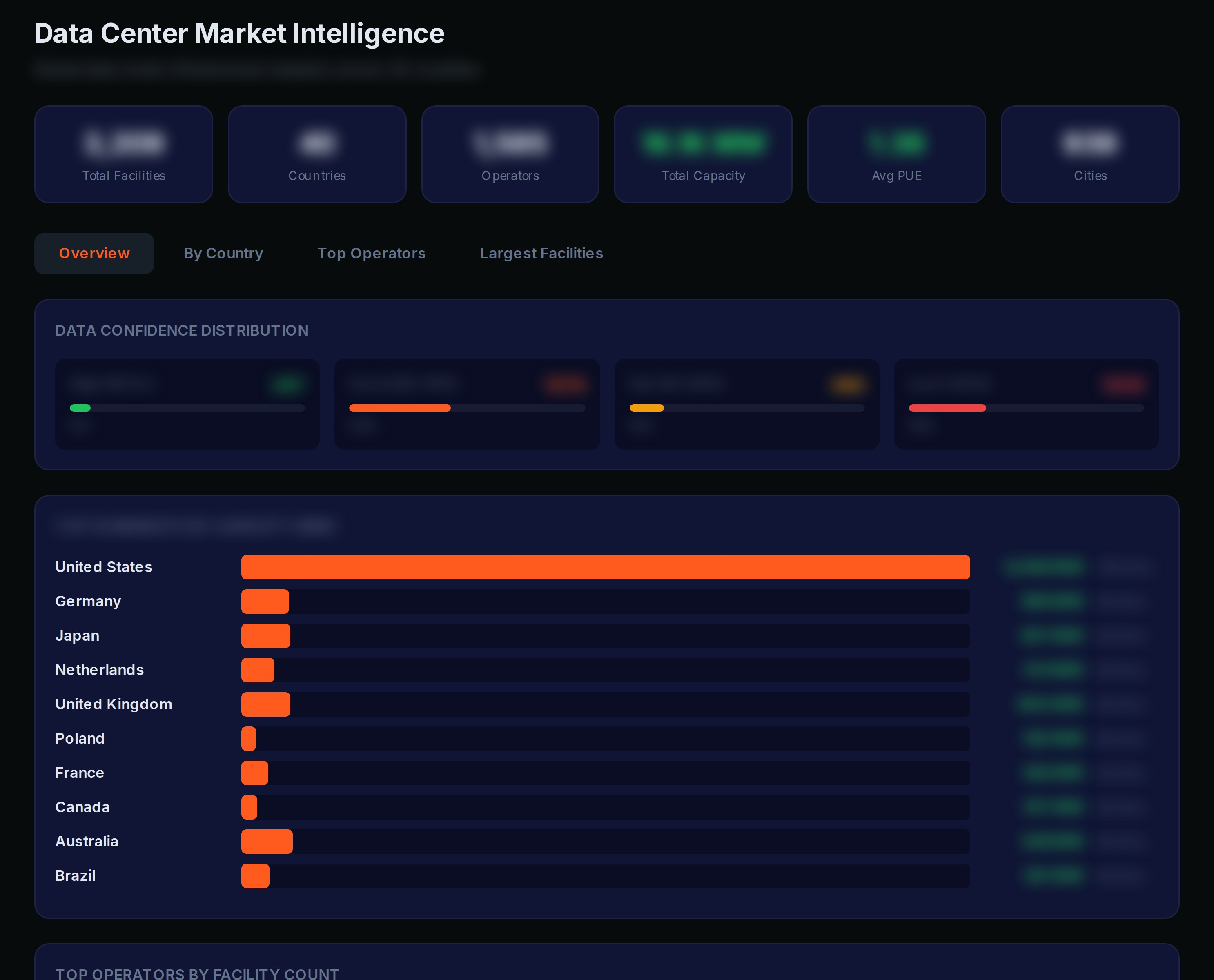This screenshot has width=1214, height=980.
Task: Select the Japan row label
Action: (x=77, y=636)
